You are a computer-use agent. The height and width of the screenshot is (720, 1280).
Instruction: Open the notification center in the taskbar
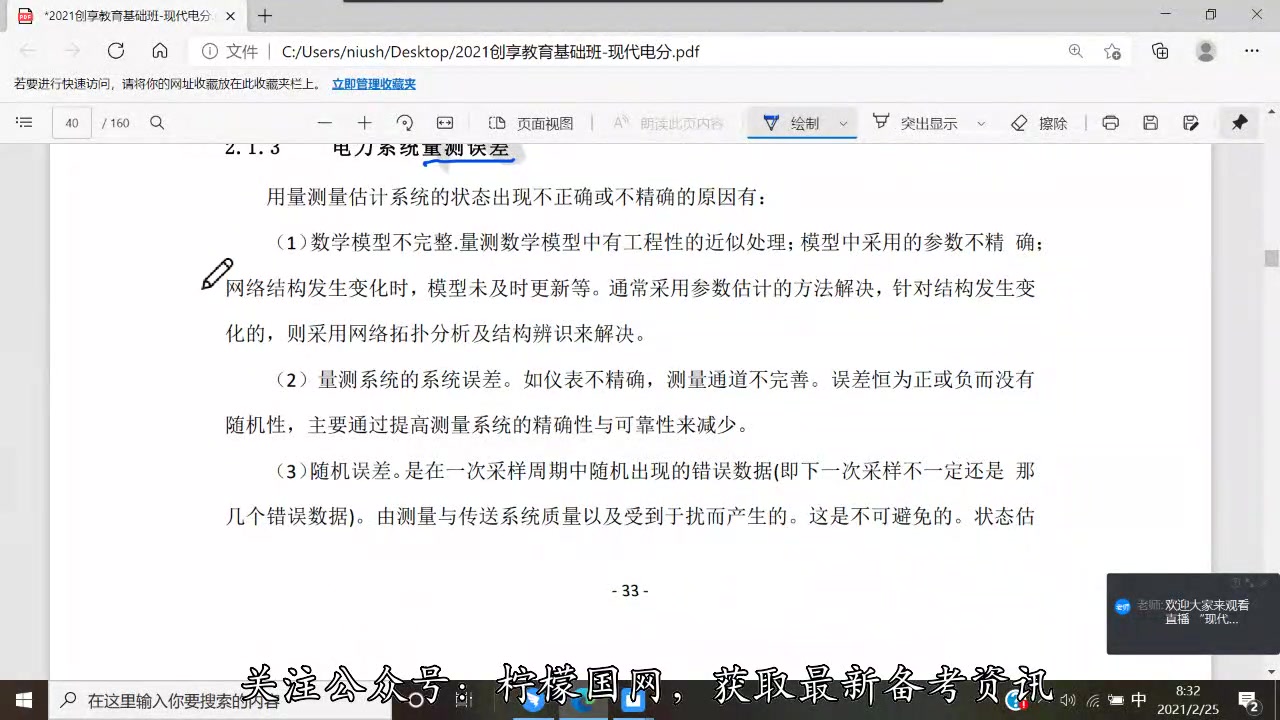(1248, 700)
